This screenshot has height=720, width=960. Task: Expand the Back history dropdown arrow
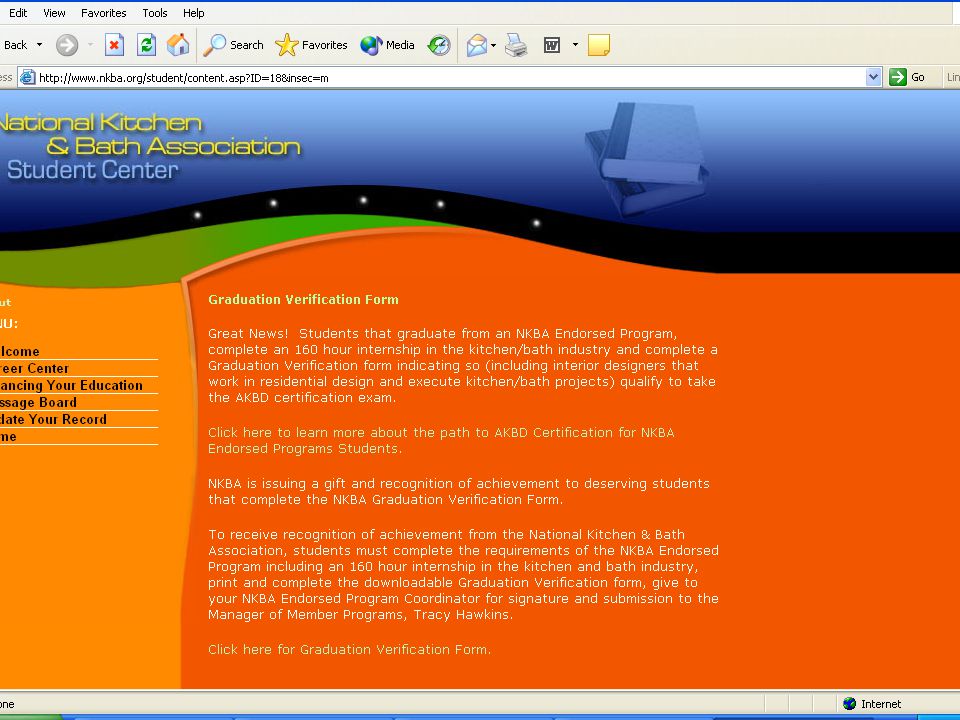pyautogui.click(x=40, y=45)
